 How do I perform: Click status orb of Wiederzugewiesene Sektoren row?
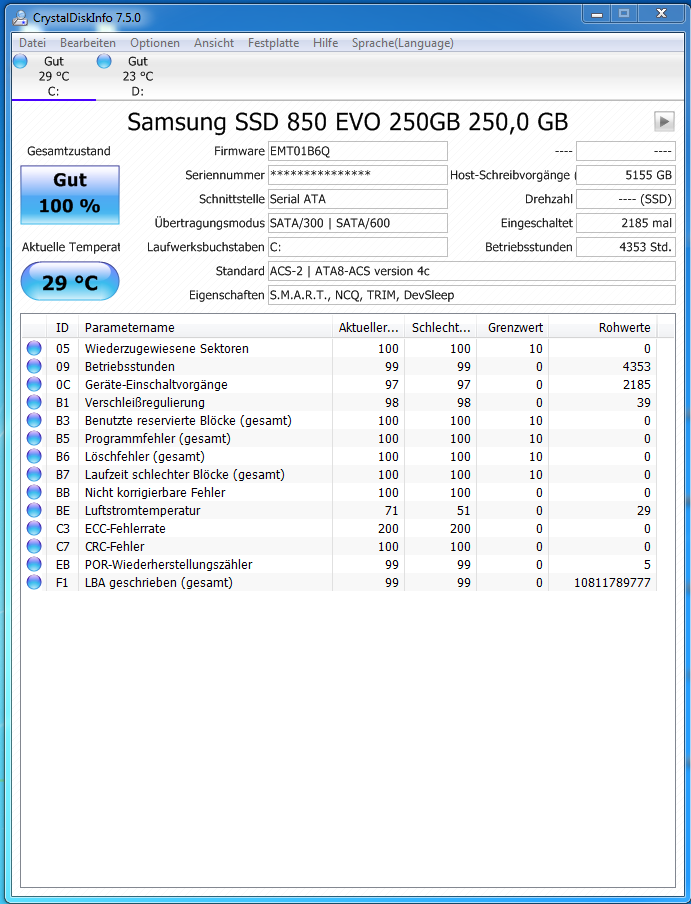pyautogui.click(x=34, y=348)
